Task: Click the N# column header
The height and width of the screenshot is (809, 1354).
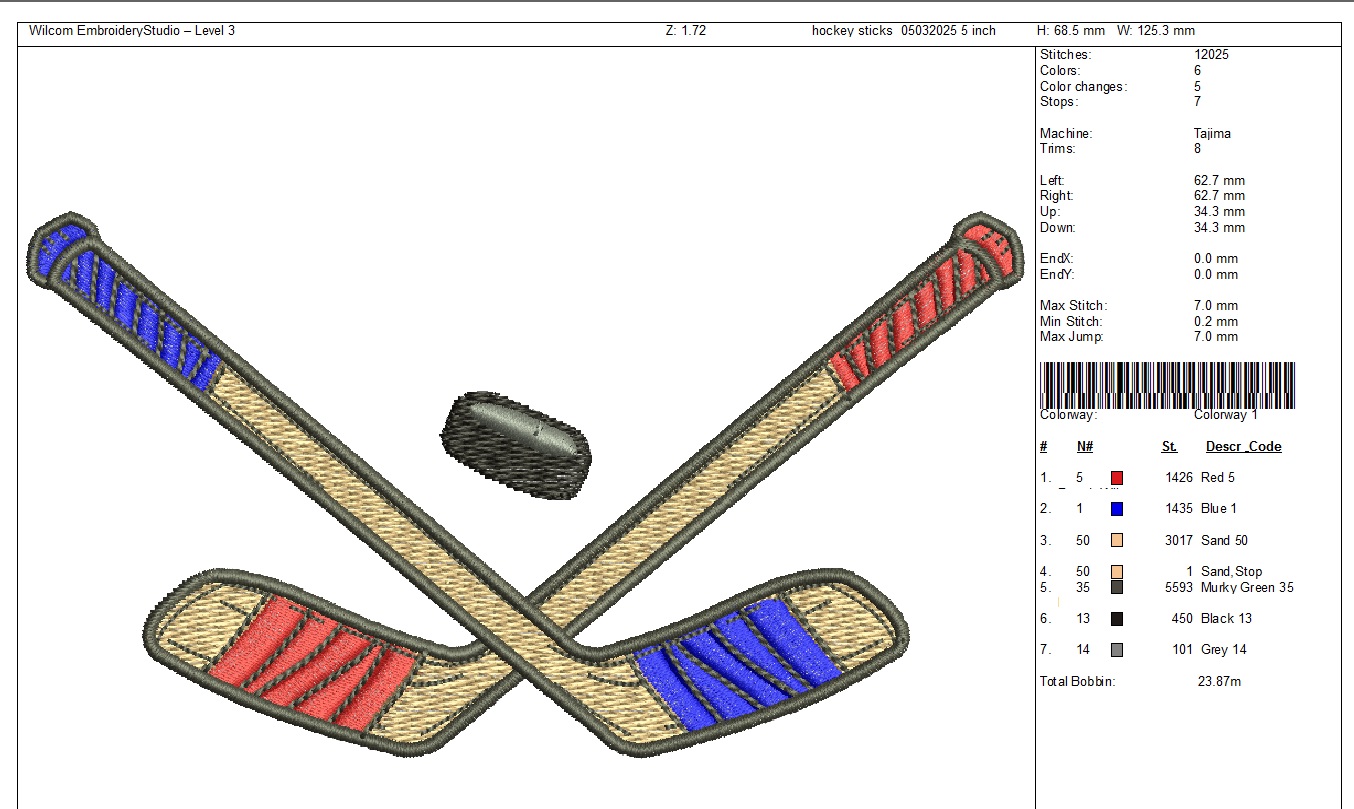Action: point(1085,447)
